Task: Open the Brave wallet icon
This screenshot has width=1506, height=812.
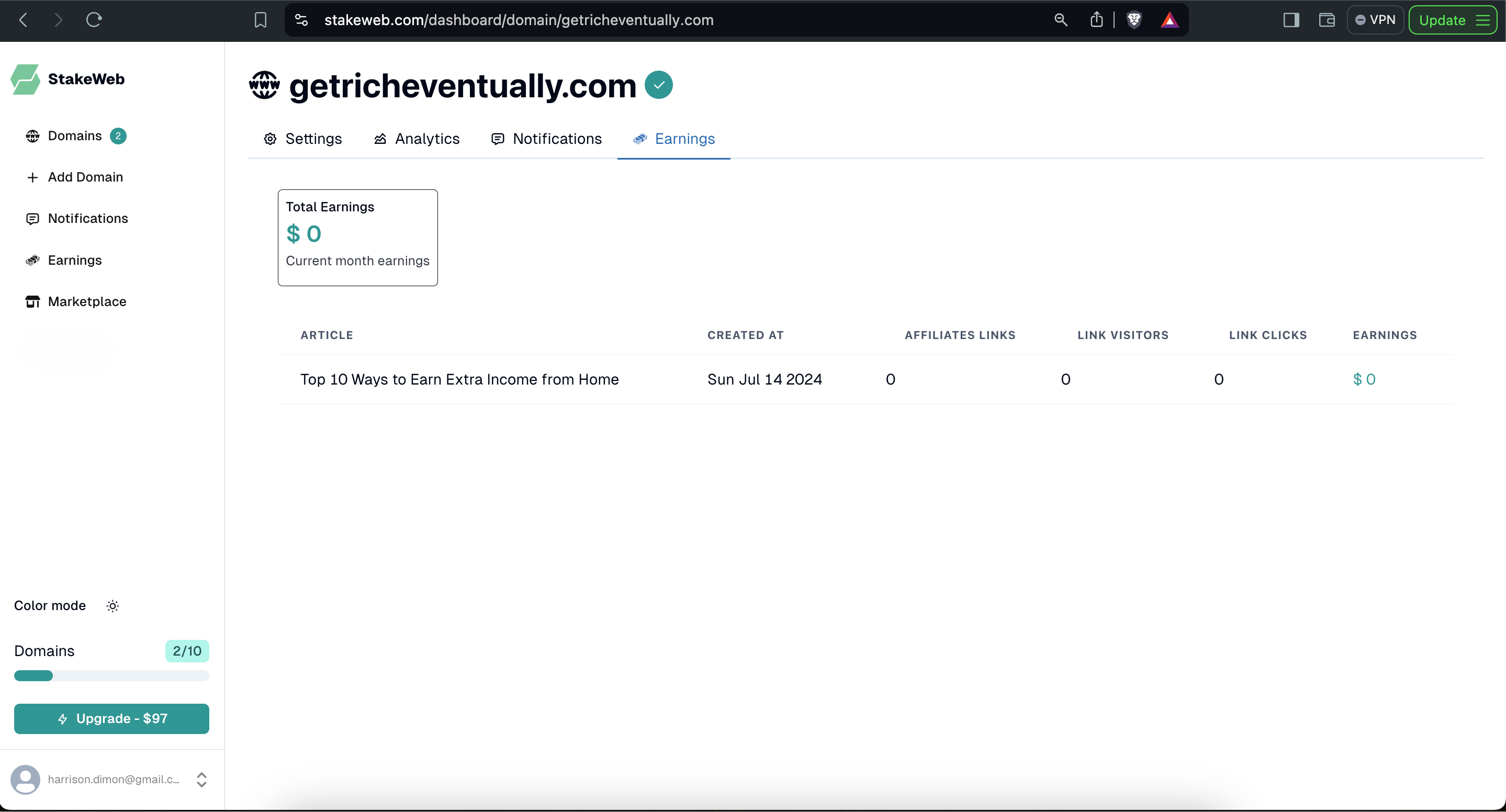Action: (1327, 20)
